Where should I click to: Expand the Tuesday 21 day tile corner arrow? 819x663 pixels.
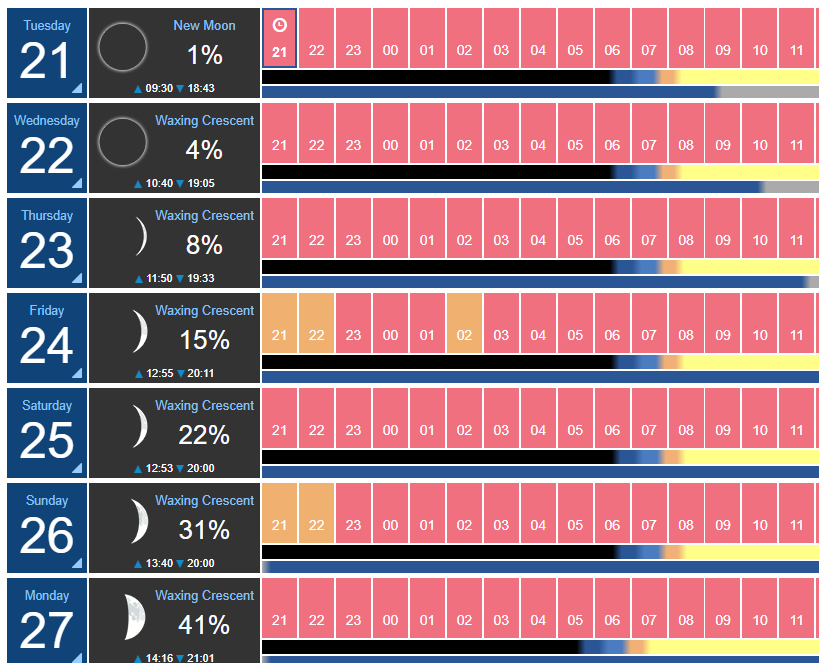click(77, 88)
